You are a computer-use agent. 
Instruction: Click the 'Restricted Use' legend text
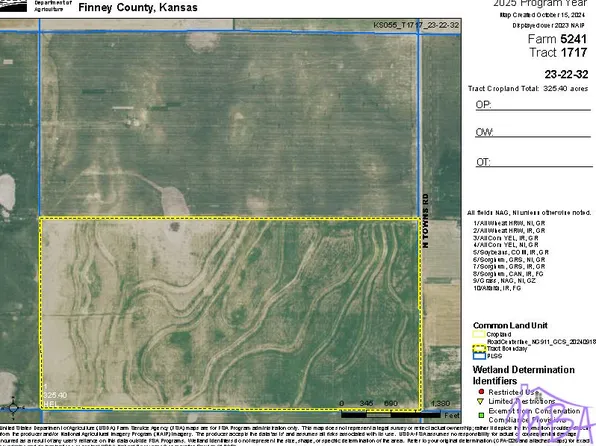pyautogui.click(x=514, y=392)
